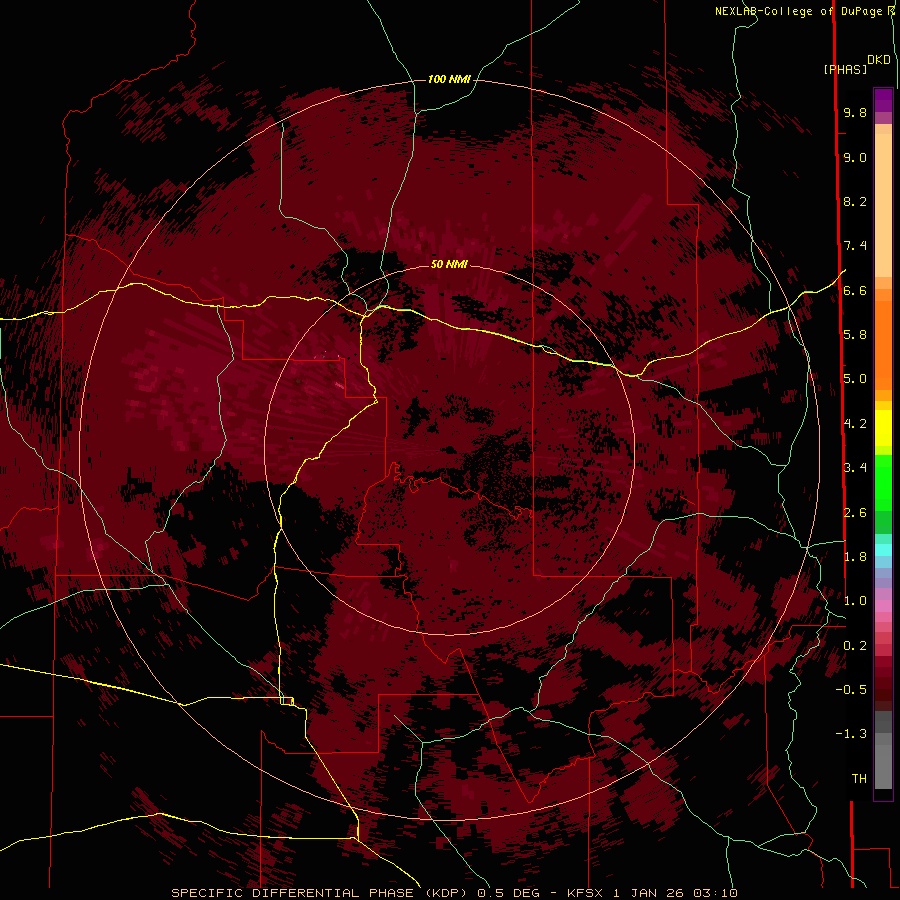Screen dimensions: 900x900
Task: Click the "1.0" value on the scale
Action: coord(855,601)
